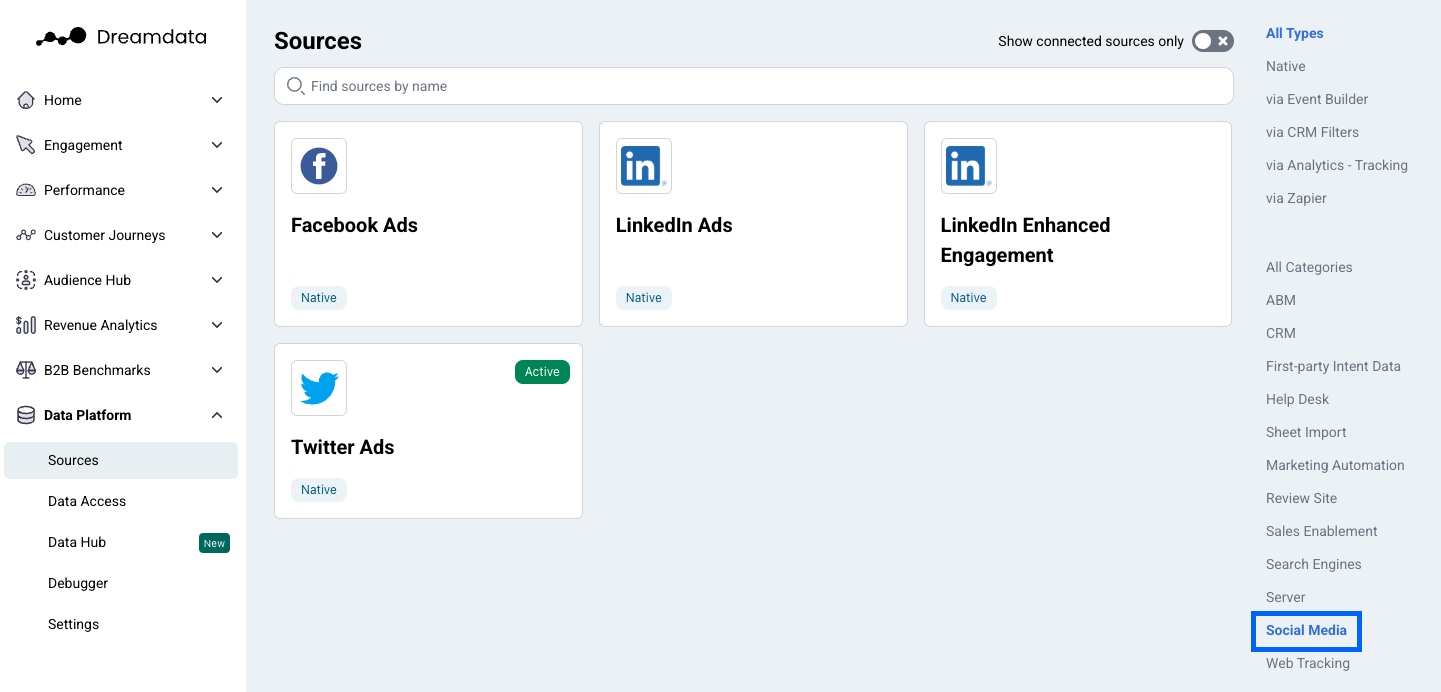Click the Data Platform database icon
This screenshot has height=692, width=1441.
pos(26,415)
